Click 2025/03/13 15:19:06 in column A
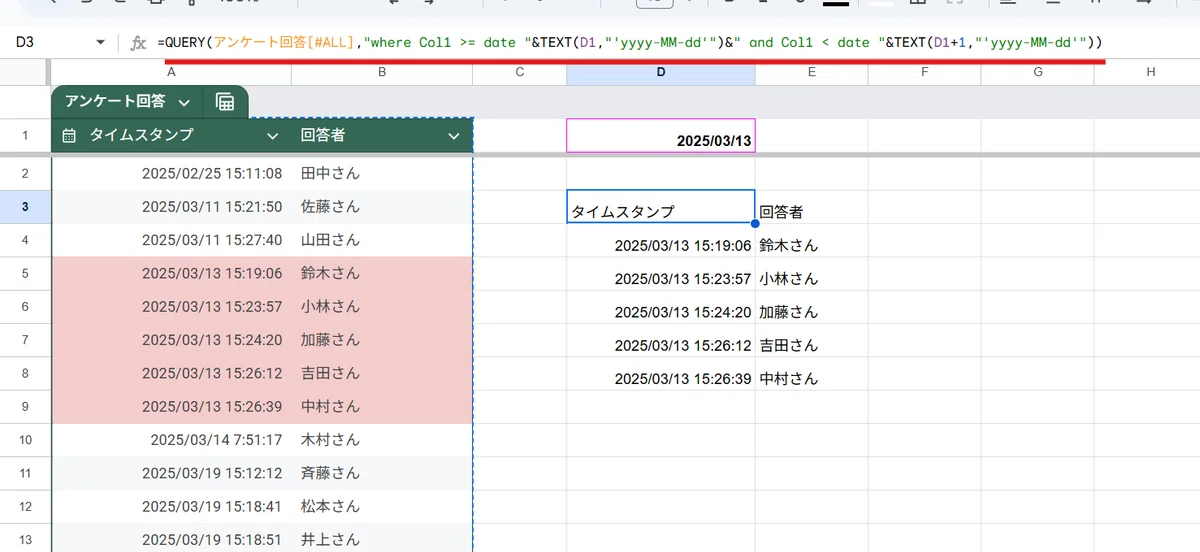Viewport: 1200px width, 552px height. coord(171,273)
